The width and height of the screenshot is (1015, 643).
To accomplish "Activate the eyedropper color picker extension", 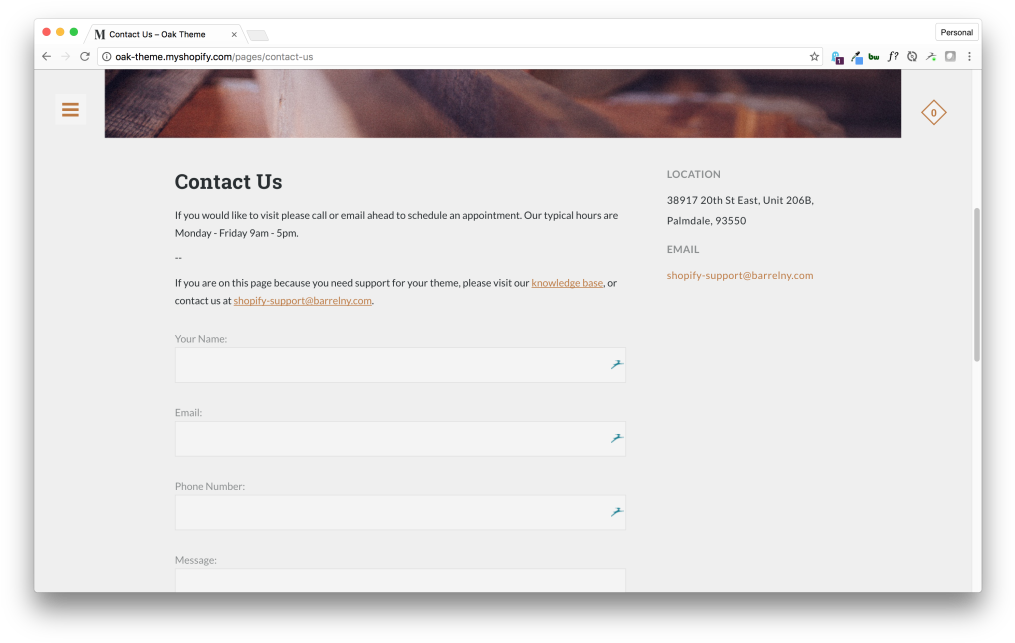I will [856, 57].
